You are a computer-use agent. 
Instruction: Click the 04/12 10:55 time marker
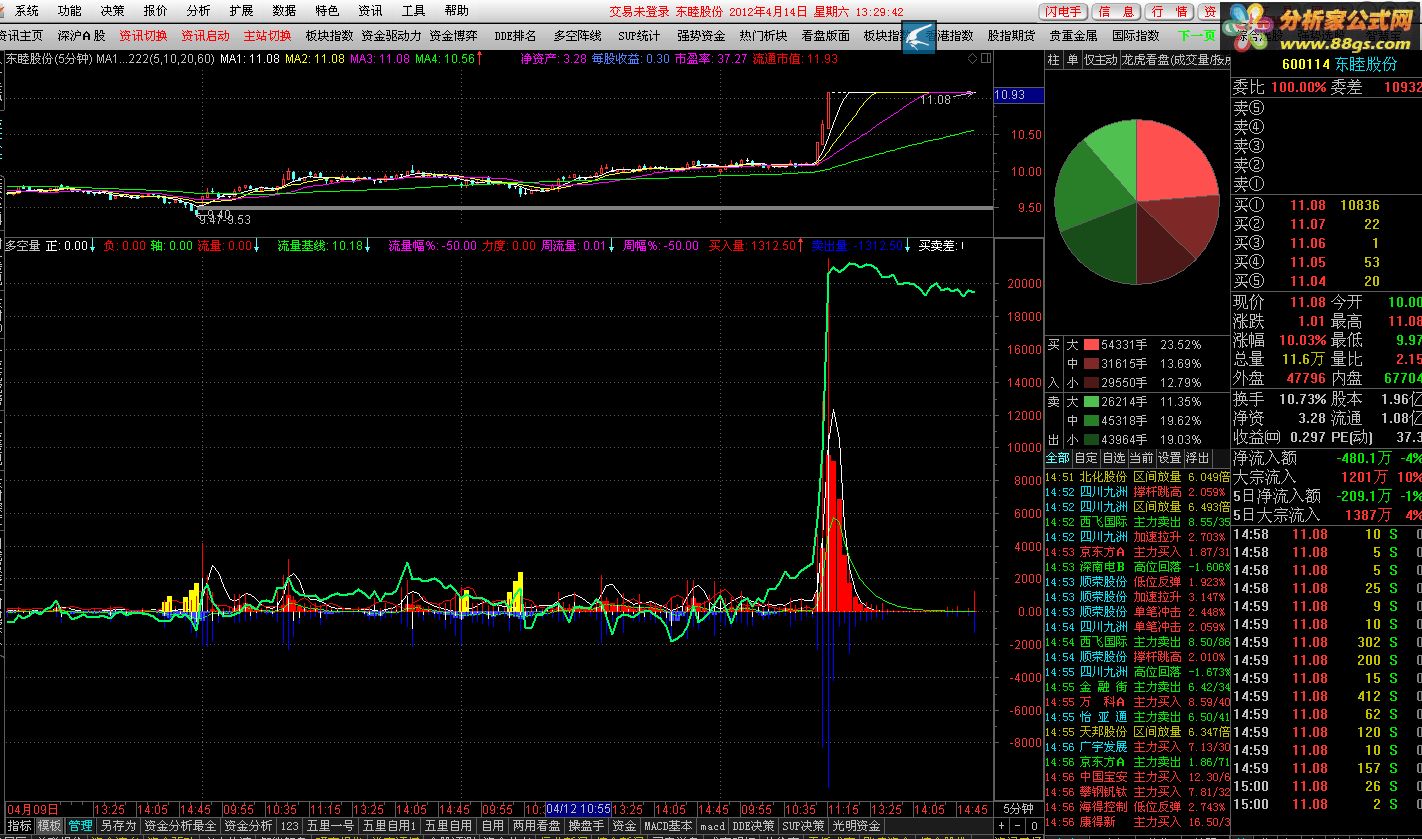coord(580,808)
